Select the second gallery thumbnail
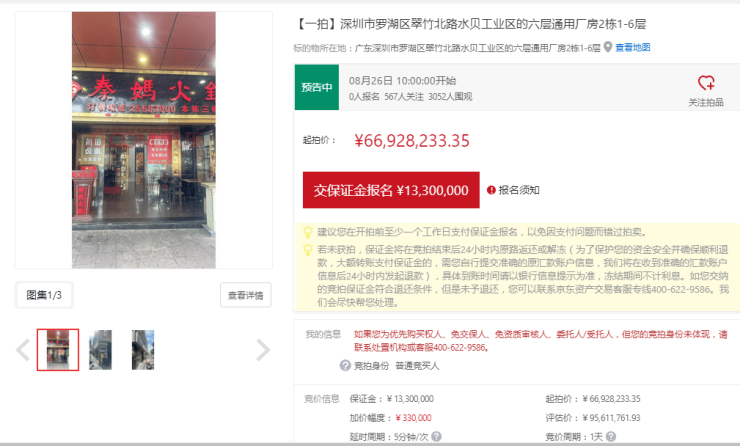Image resolution: width=740 pixels, height=446 pixels. [x=100, y=350]
